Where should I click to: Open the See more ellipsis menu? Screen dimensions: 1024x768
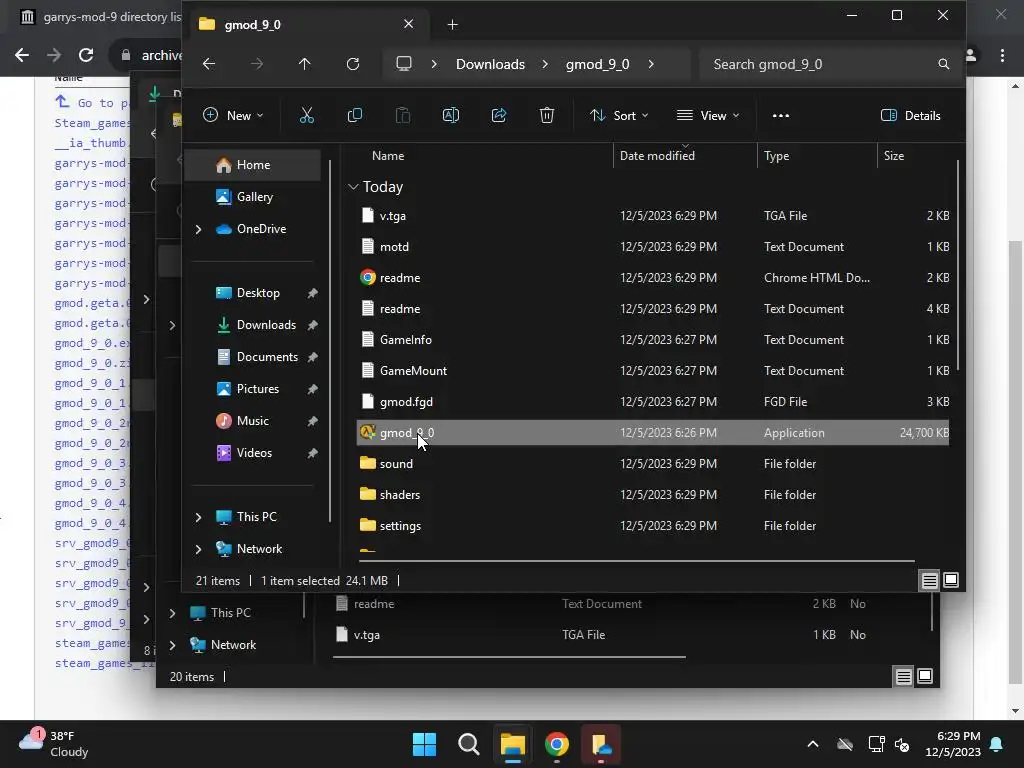(x=780, y=116)
